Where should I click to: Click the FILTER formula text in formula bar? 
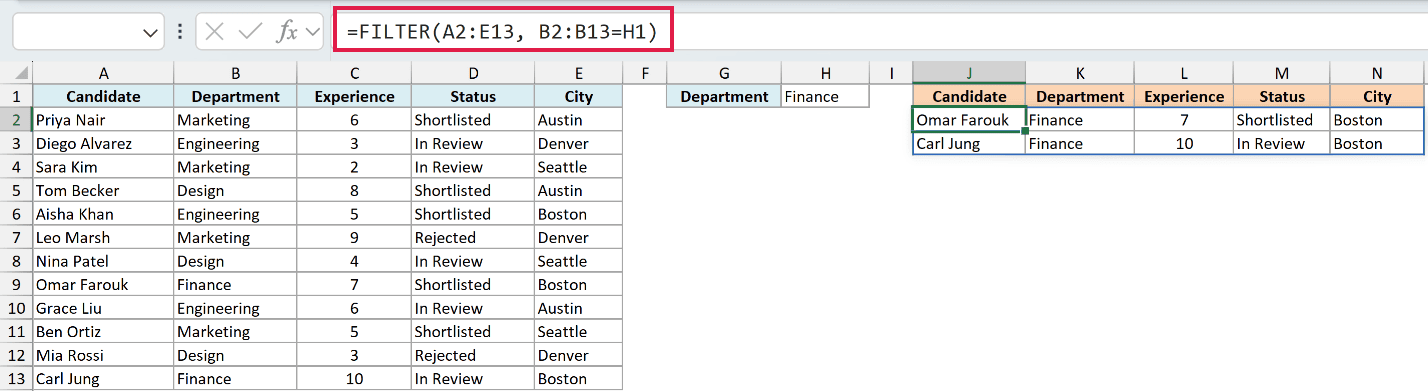[501, 32]
